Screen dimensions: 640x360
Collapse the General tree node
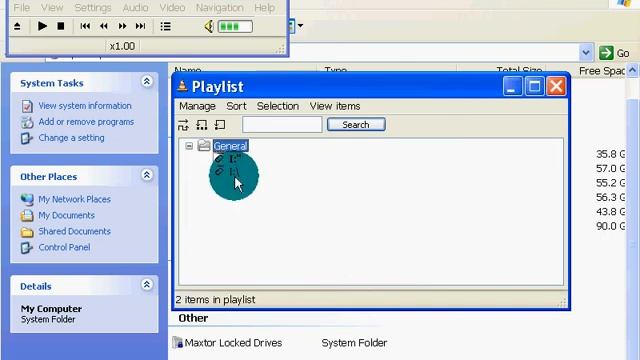click(x=189, y=146)
